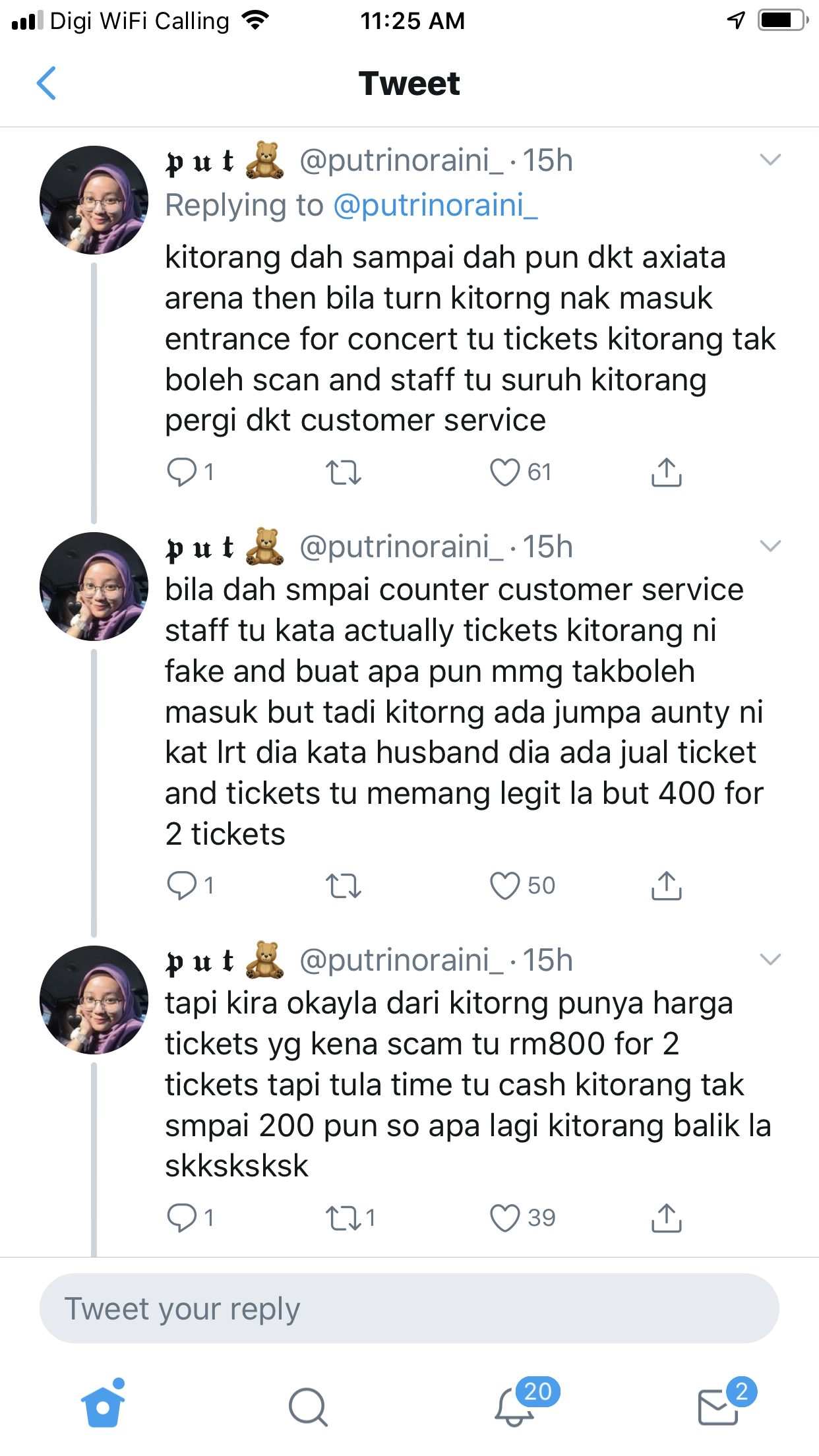Tap the Tweet your reply field
This screenshot has height=1456, width=819.
pyautogui.click(x=409, y=1308)
